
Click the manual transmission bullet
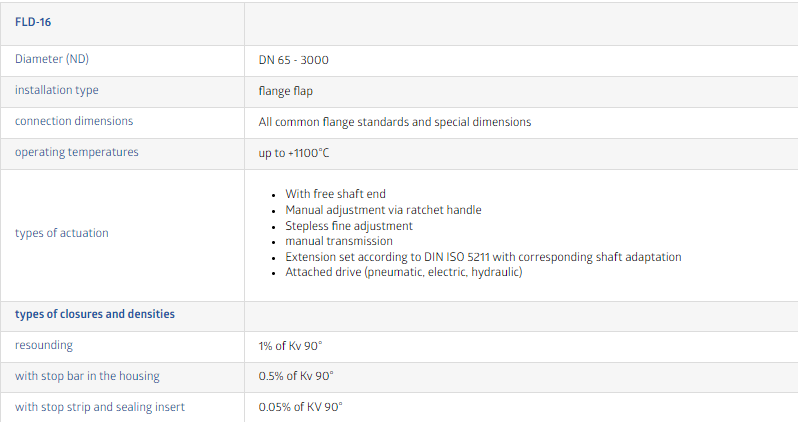(338, 241)
